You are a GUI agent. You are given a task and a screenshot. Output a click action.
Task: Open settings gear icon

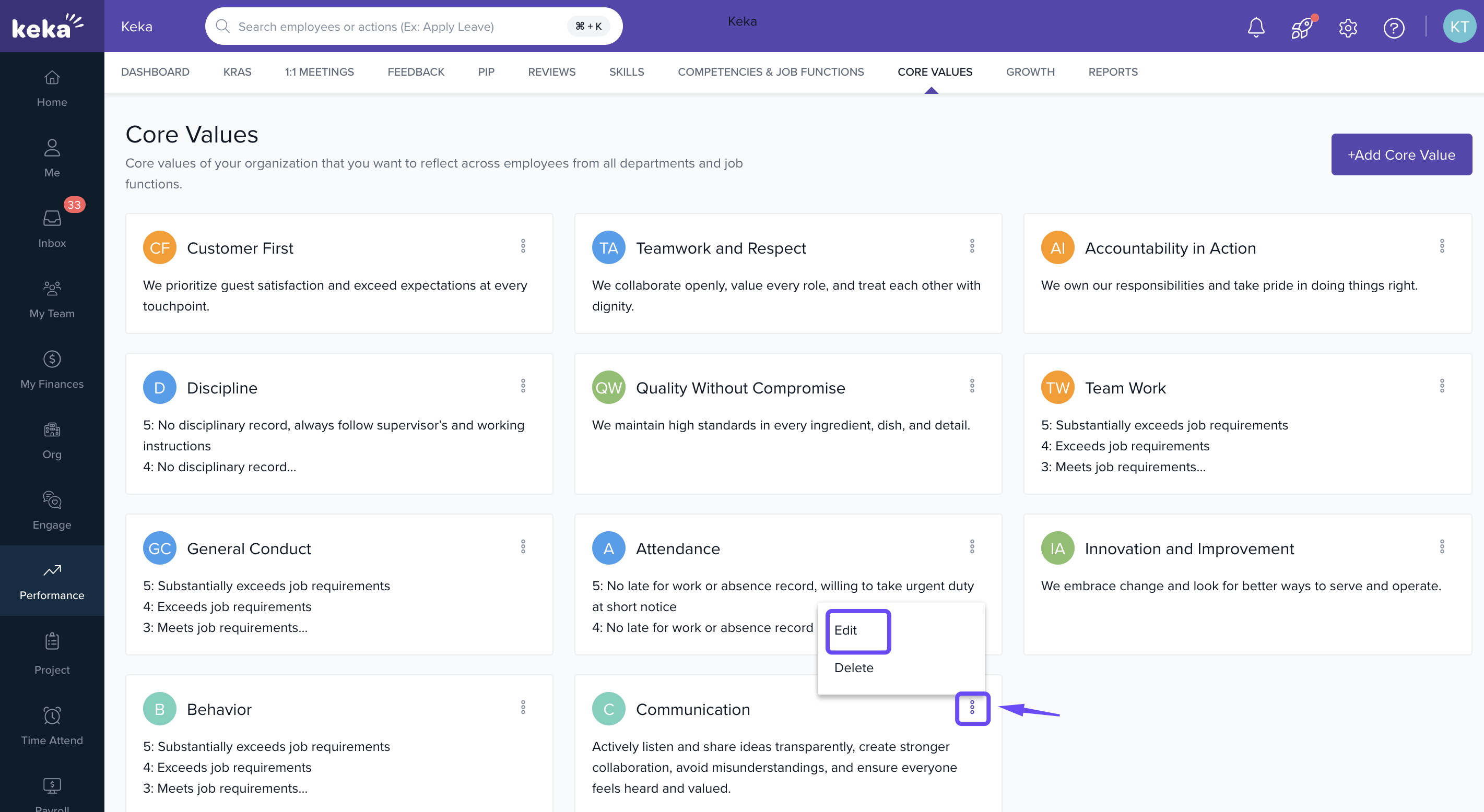(1348, 27)
